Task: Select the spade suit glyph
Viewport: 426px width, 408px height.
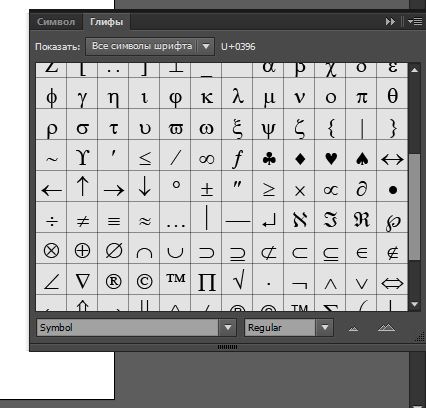Action: [362, 156]
